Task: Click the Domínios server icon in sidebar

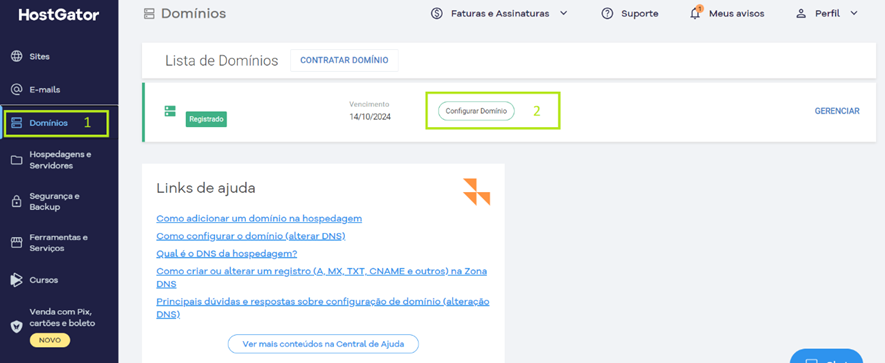Action: click(x=17, y=123)
